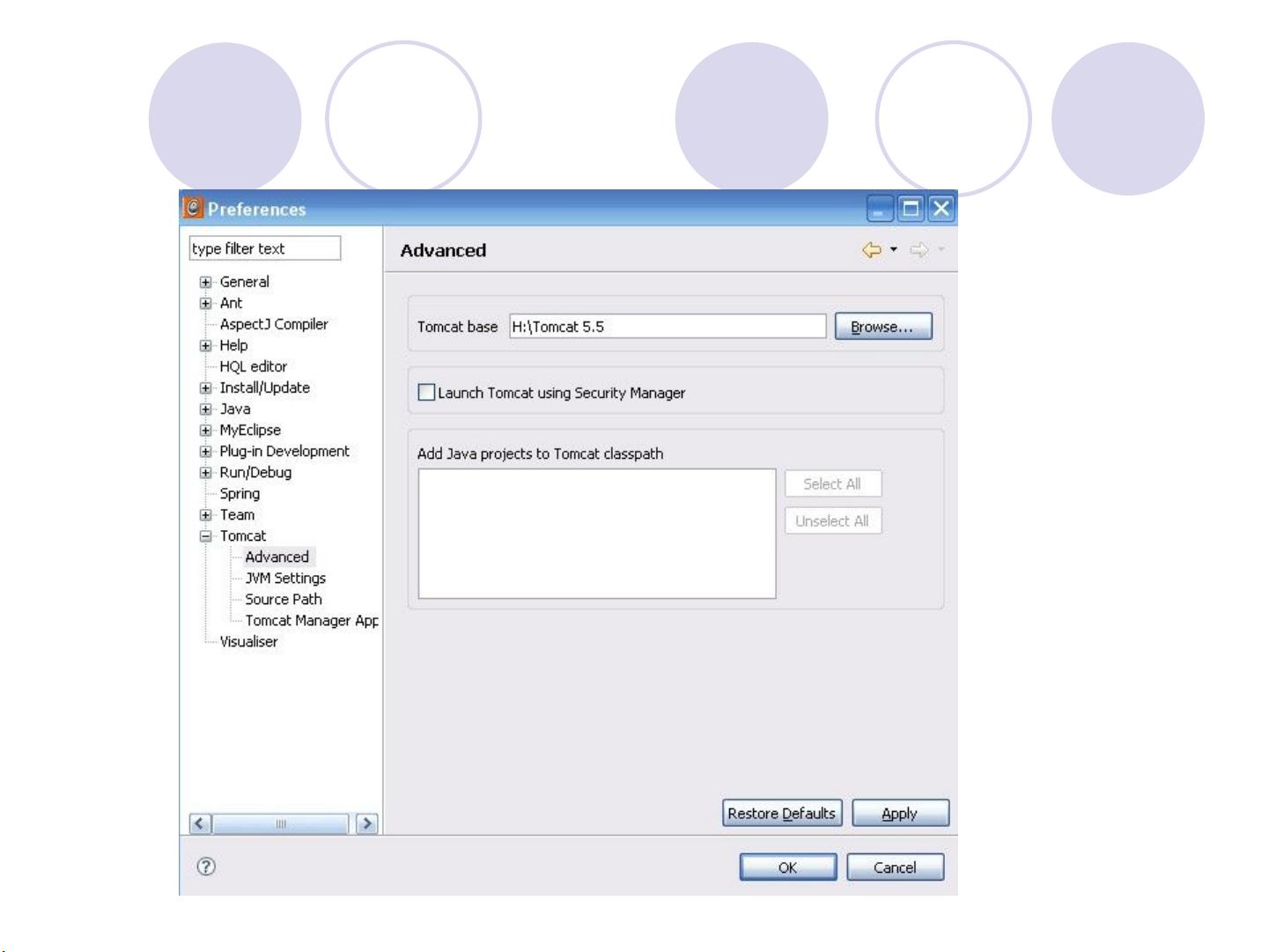Select the General tree label
The image size is (1269, 952).
244,282
